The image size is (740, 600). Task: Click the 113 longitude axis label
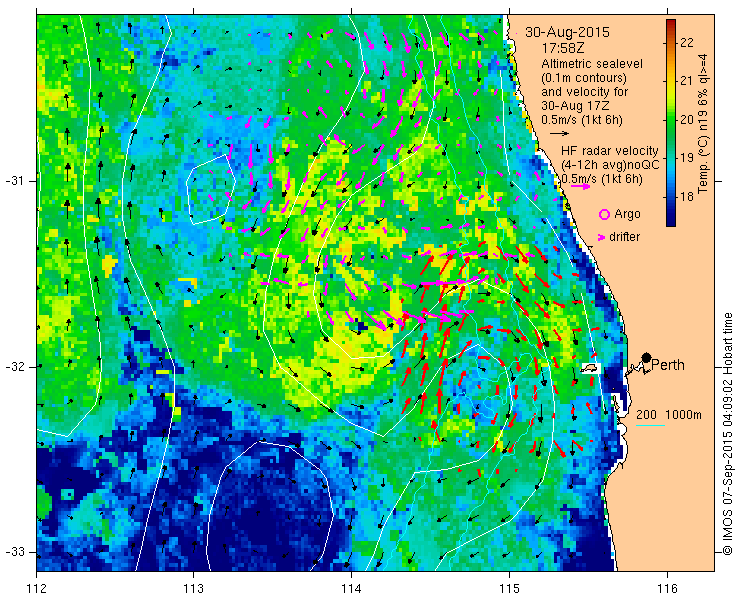pos(193,589)
